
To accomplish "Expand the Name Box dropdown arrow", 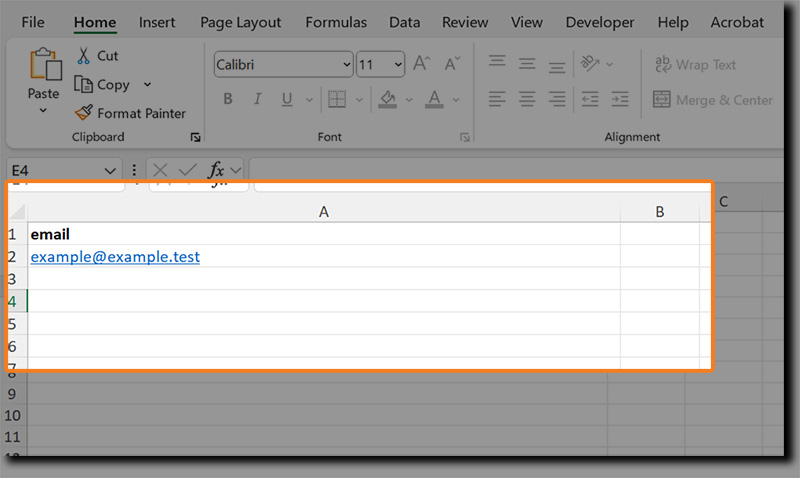I will coord(110,170).
